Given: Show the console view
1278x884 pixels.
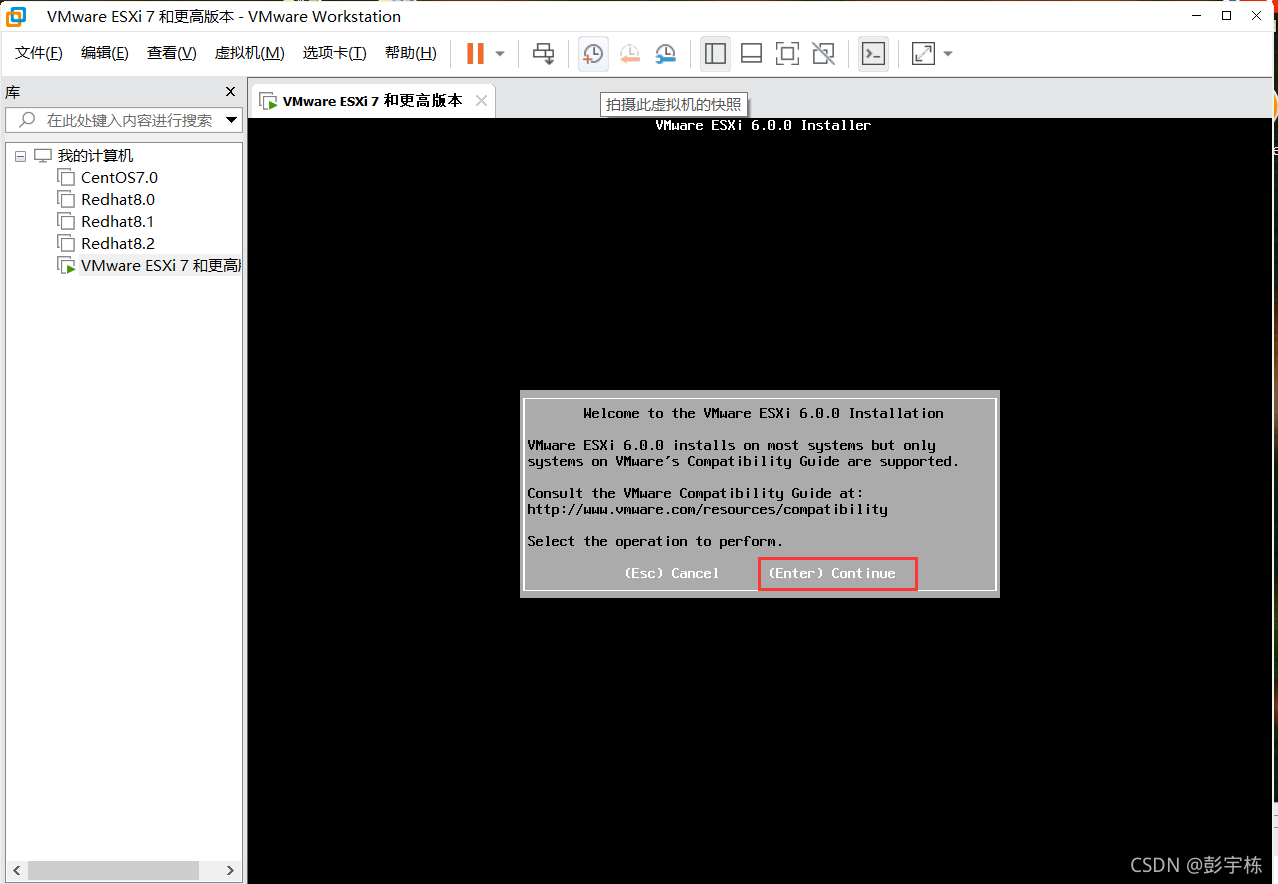Looking at the screenshot, I should pyautogui.click(x=873, y=54).
